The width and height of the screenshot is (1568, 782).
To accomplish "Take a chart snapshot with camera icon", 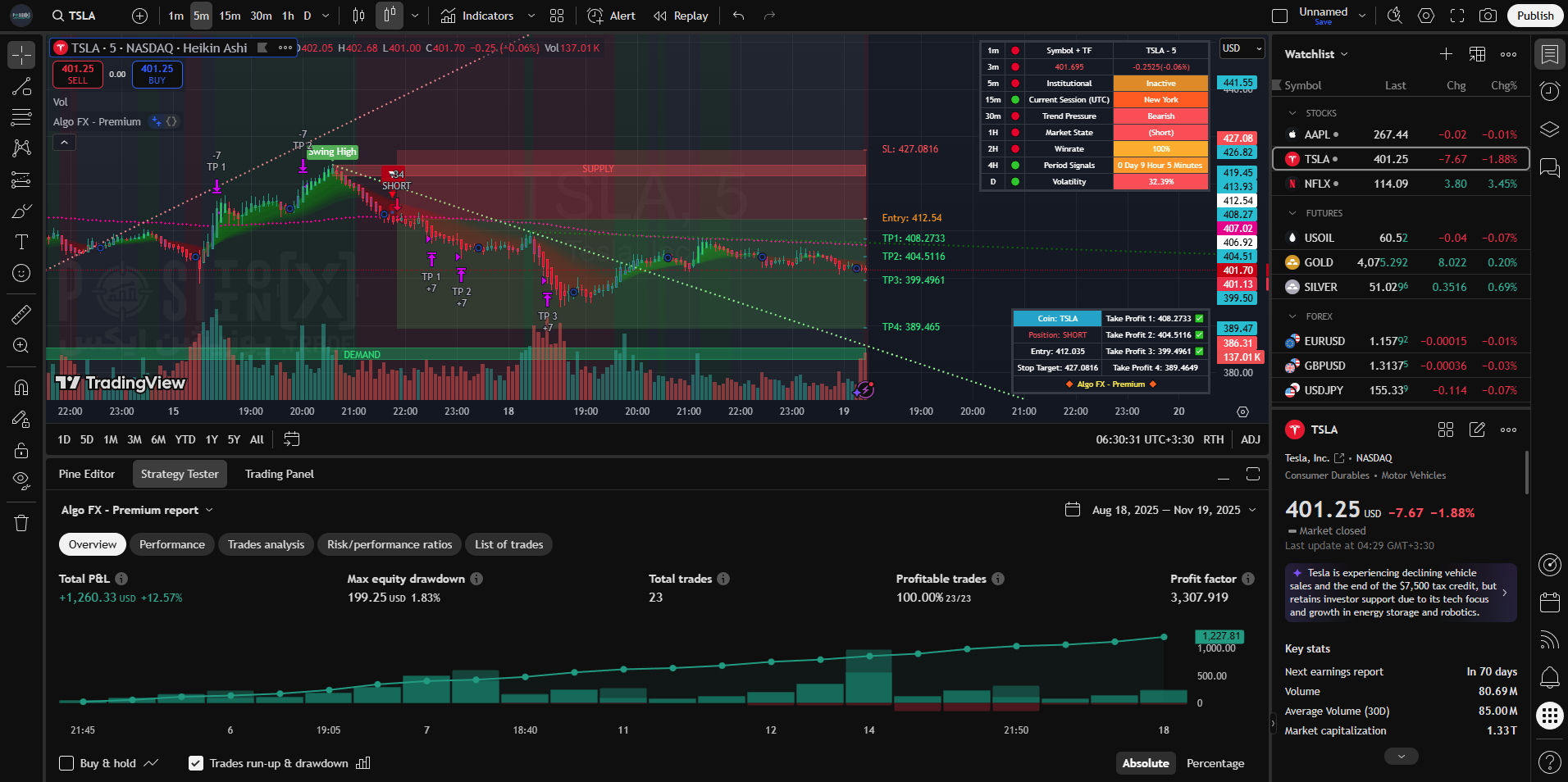I will (1488, 16).
